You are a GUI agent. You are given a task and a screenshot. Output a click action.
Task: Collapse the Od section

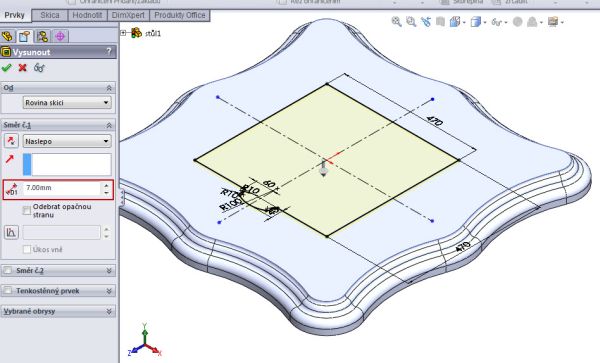[109, 88]
